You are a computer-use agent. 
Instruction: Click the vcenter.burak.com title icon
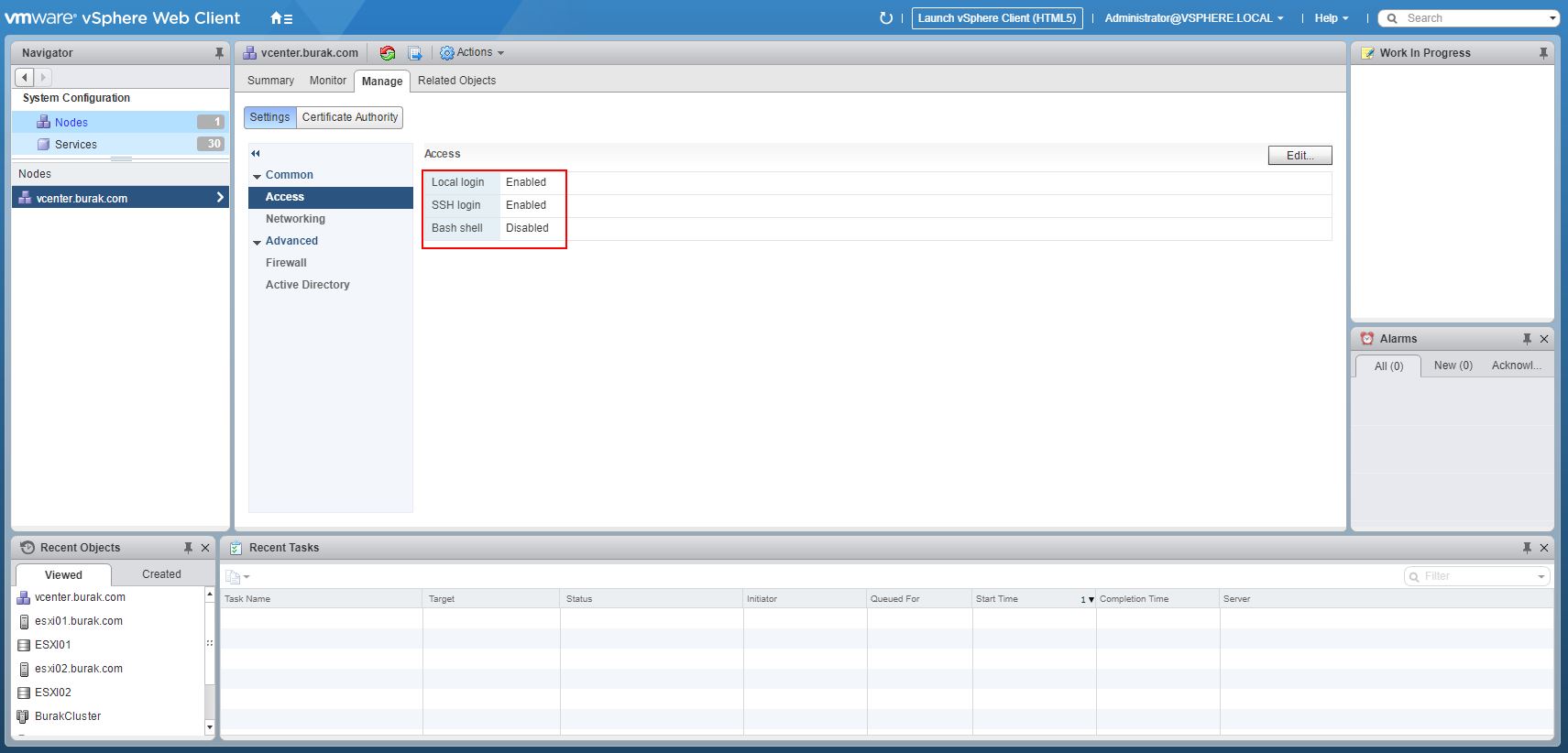tap(249, 53)
